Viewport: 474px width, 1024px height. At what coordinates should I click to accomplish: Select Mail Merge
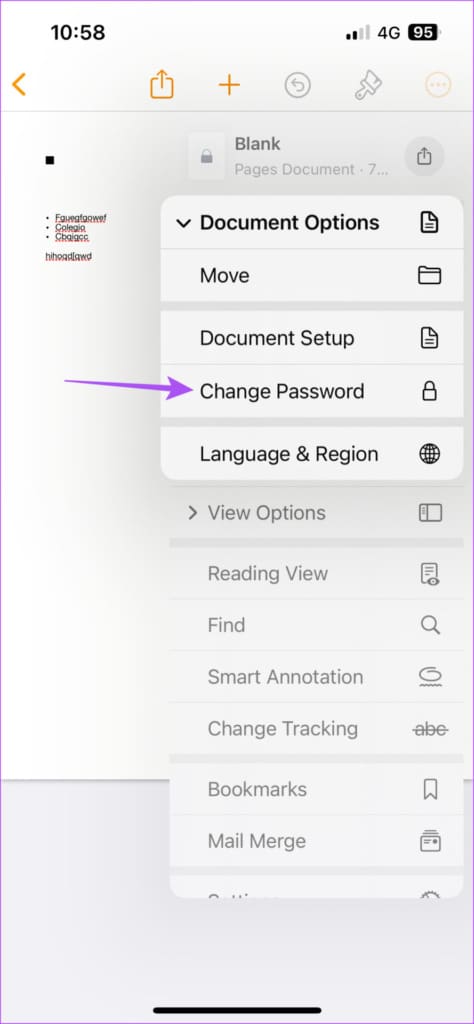[316, 841]
